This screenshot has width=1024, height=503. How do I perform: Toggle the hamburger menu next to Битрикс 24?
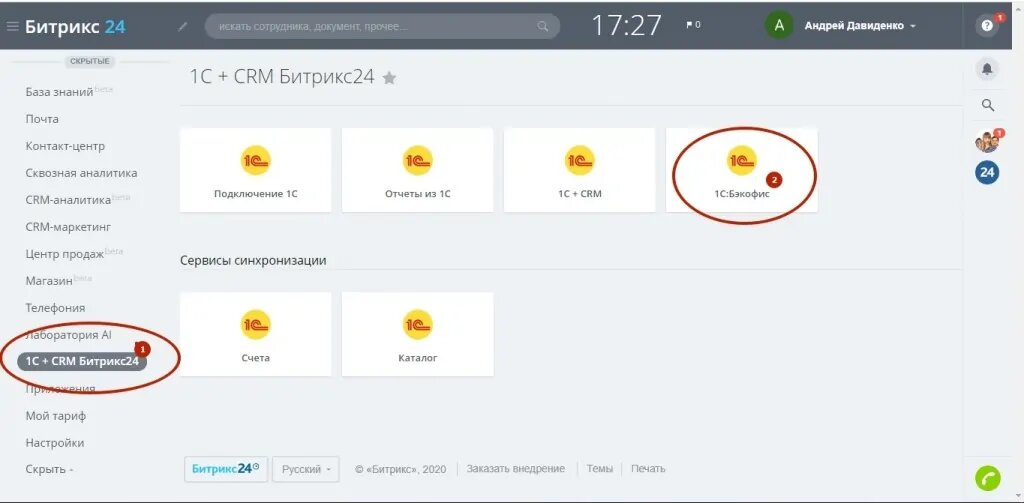tap(12, 26)
